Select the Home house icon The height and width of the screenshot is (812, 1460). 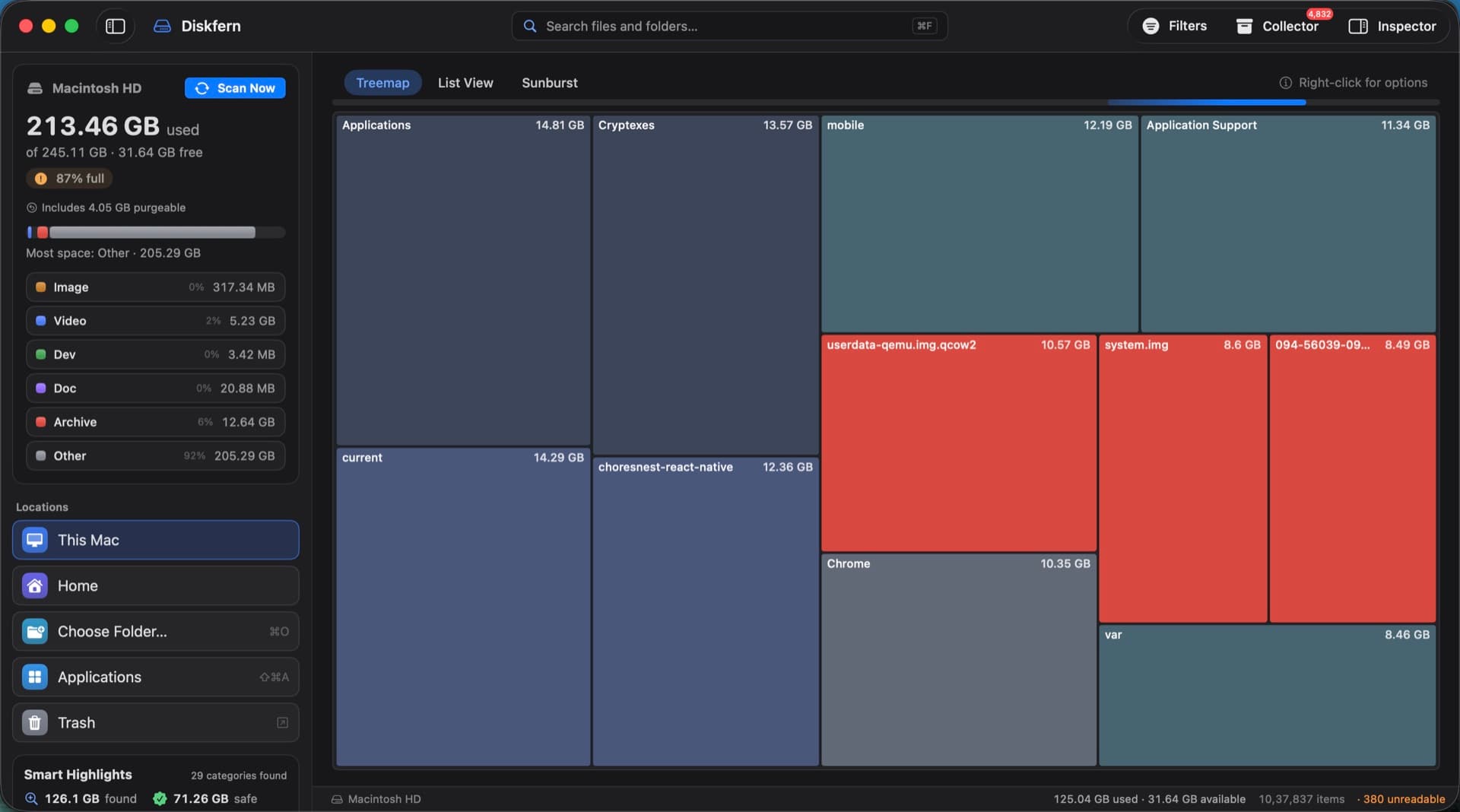click(35, 585)
